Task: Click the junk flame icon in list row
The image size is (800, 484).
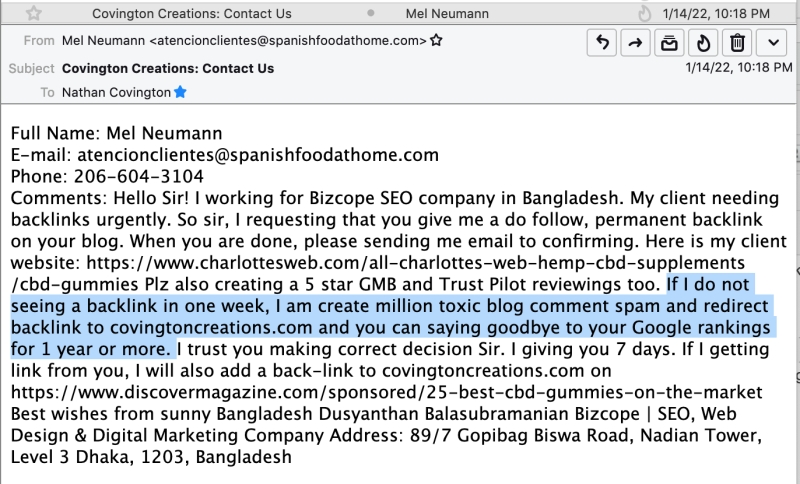Action: [645, 14]
